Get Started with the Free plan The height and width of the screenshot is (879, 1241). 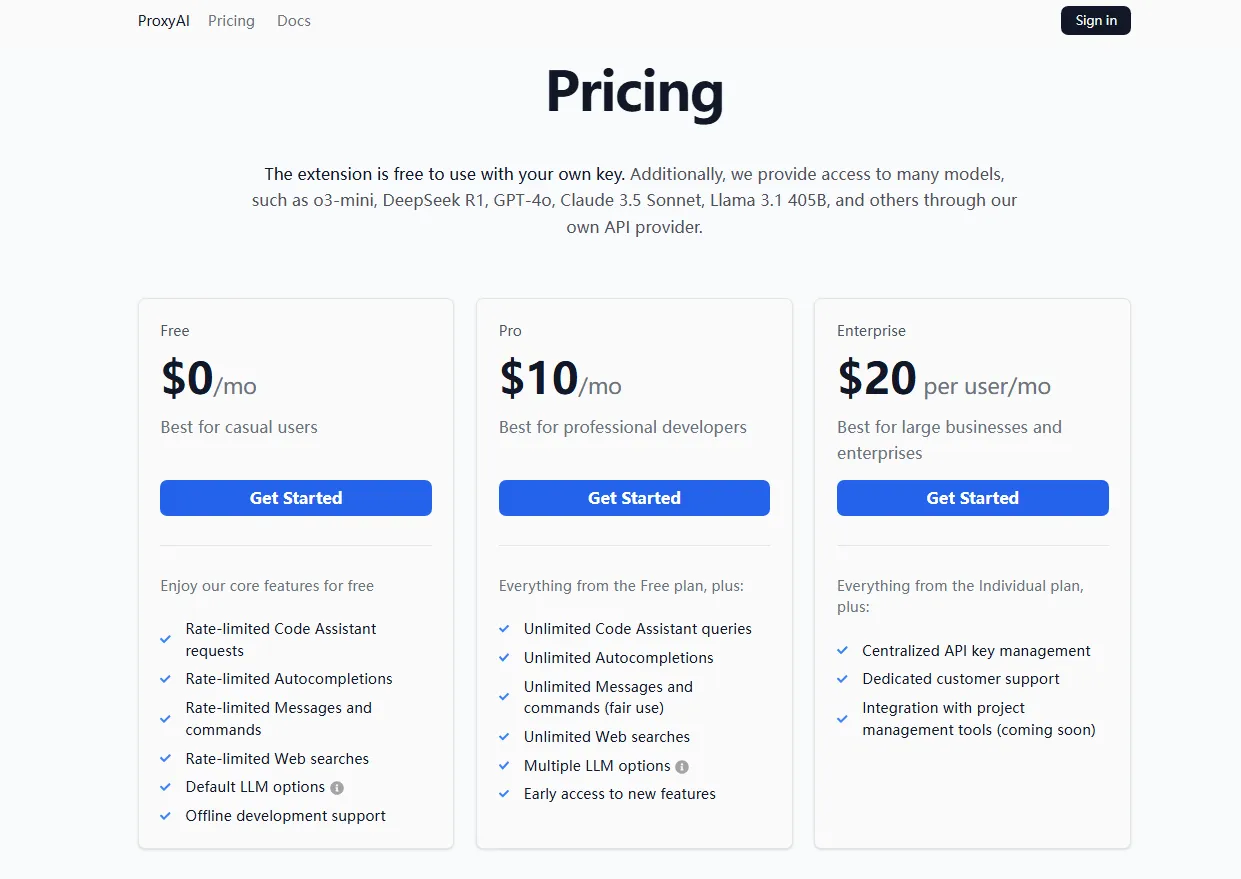[x=296, y=498]
